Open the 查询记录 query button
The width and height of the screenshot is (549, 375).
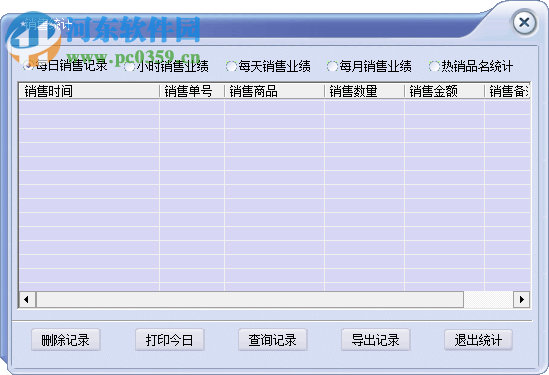tap(272, 340)
